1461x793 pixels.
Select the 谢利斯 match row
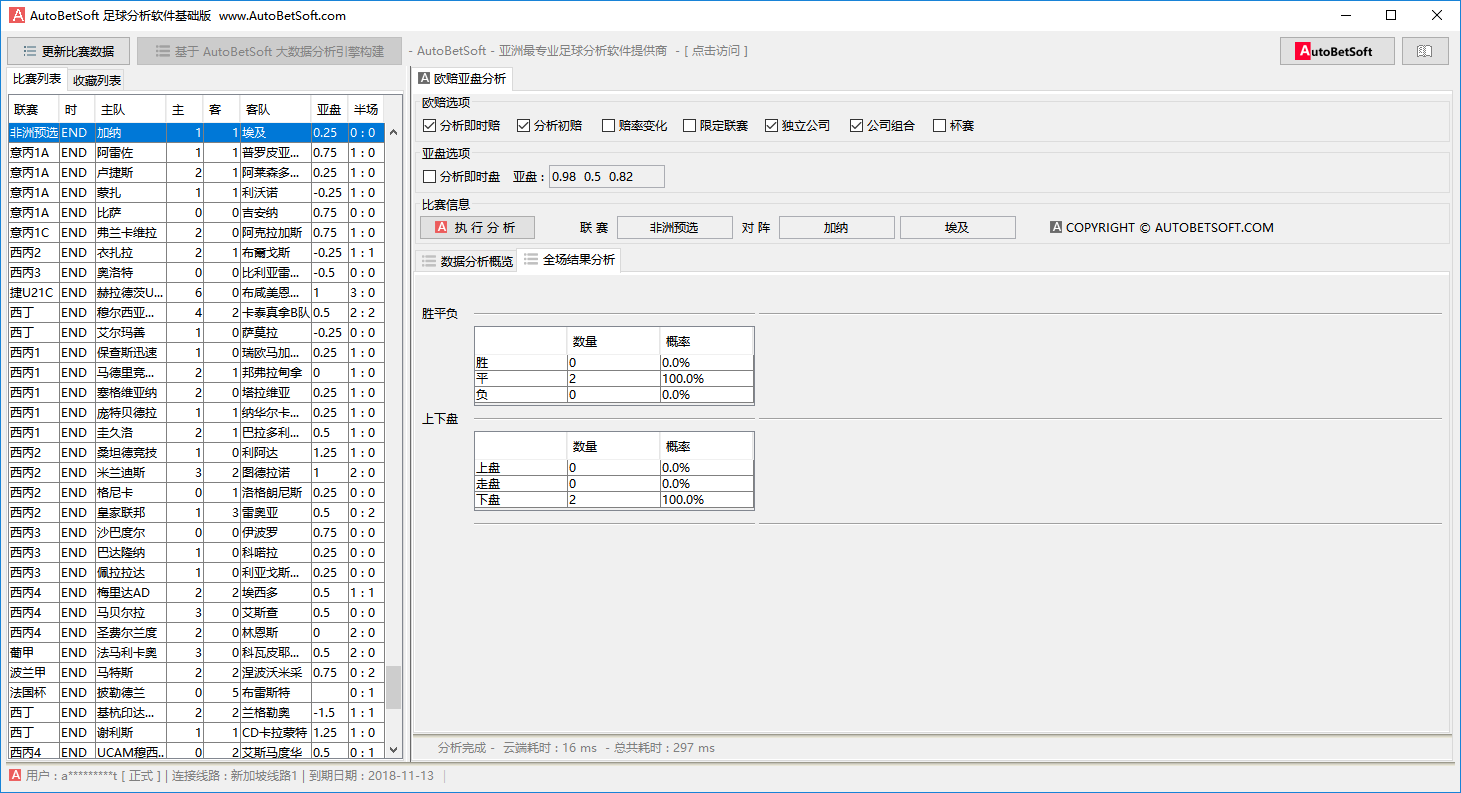(196, 733)
